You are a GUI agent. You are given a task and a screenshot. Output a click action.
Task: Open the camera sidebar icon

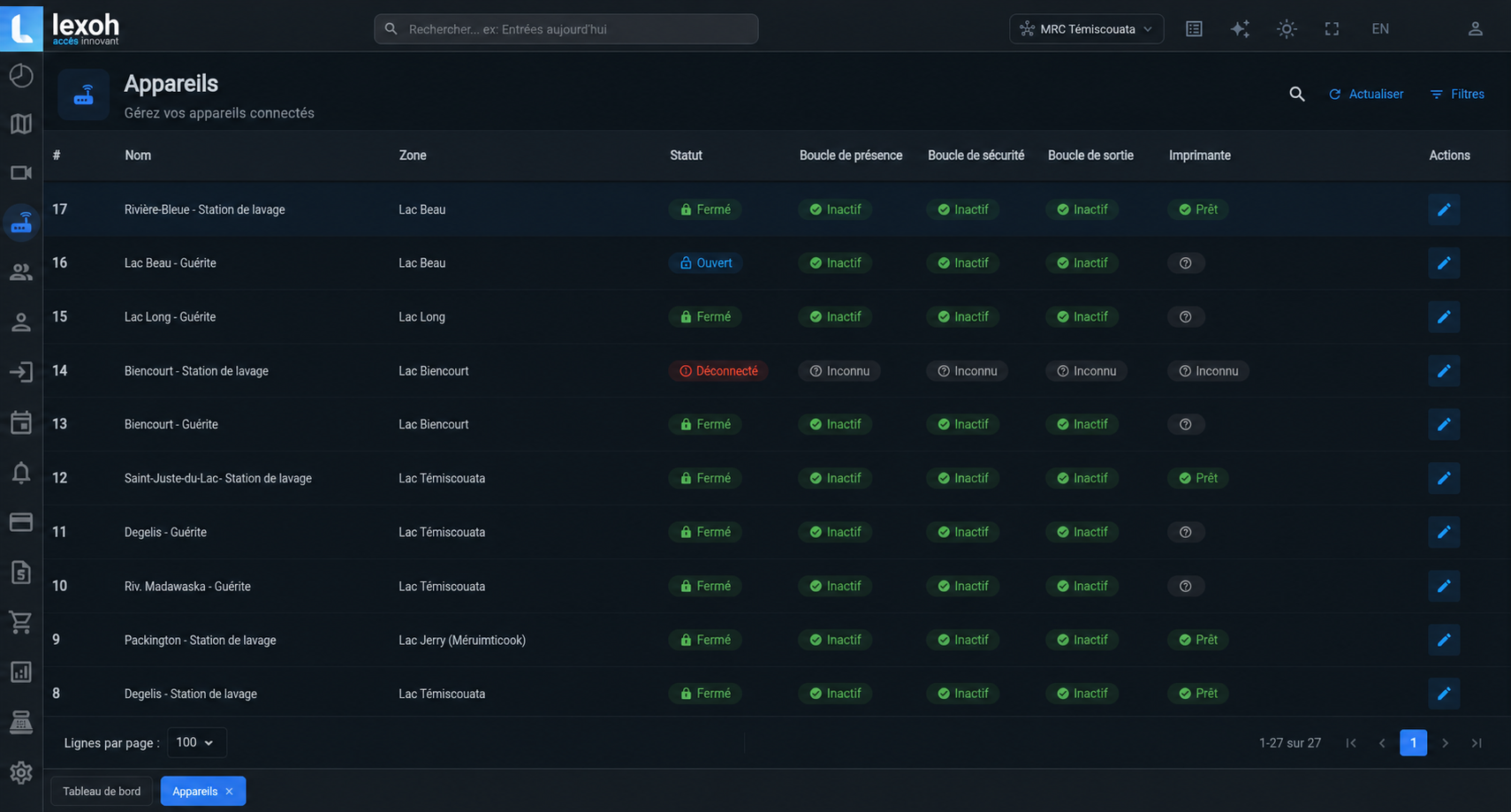[21, 172]
